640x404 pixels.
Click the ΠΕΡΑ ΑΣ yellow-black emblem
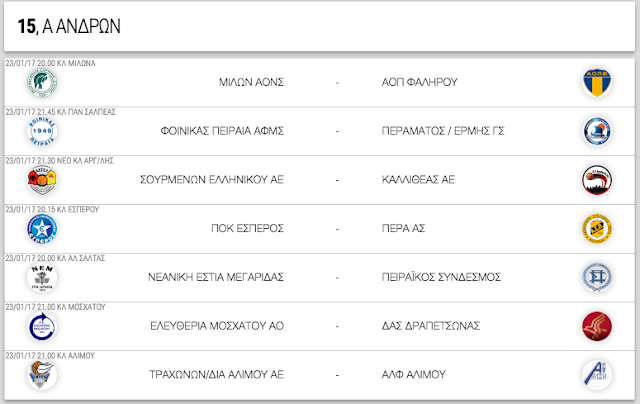(x=597, y=229)
